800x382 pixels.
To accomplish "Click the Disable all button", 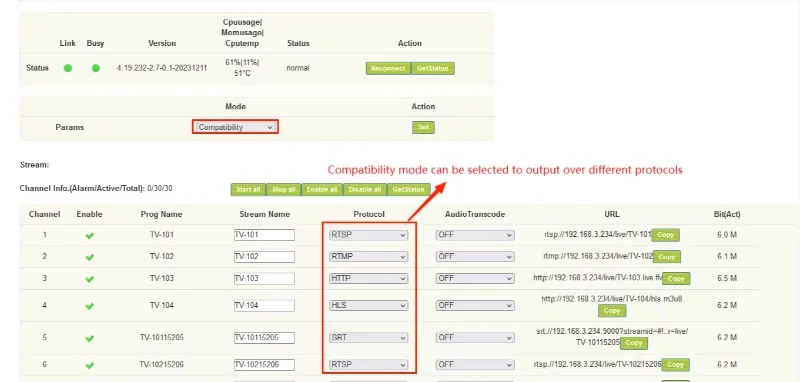I will tap(365, 190).
